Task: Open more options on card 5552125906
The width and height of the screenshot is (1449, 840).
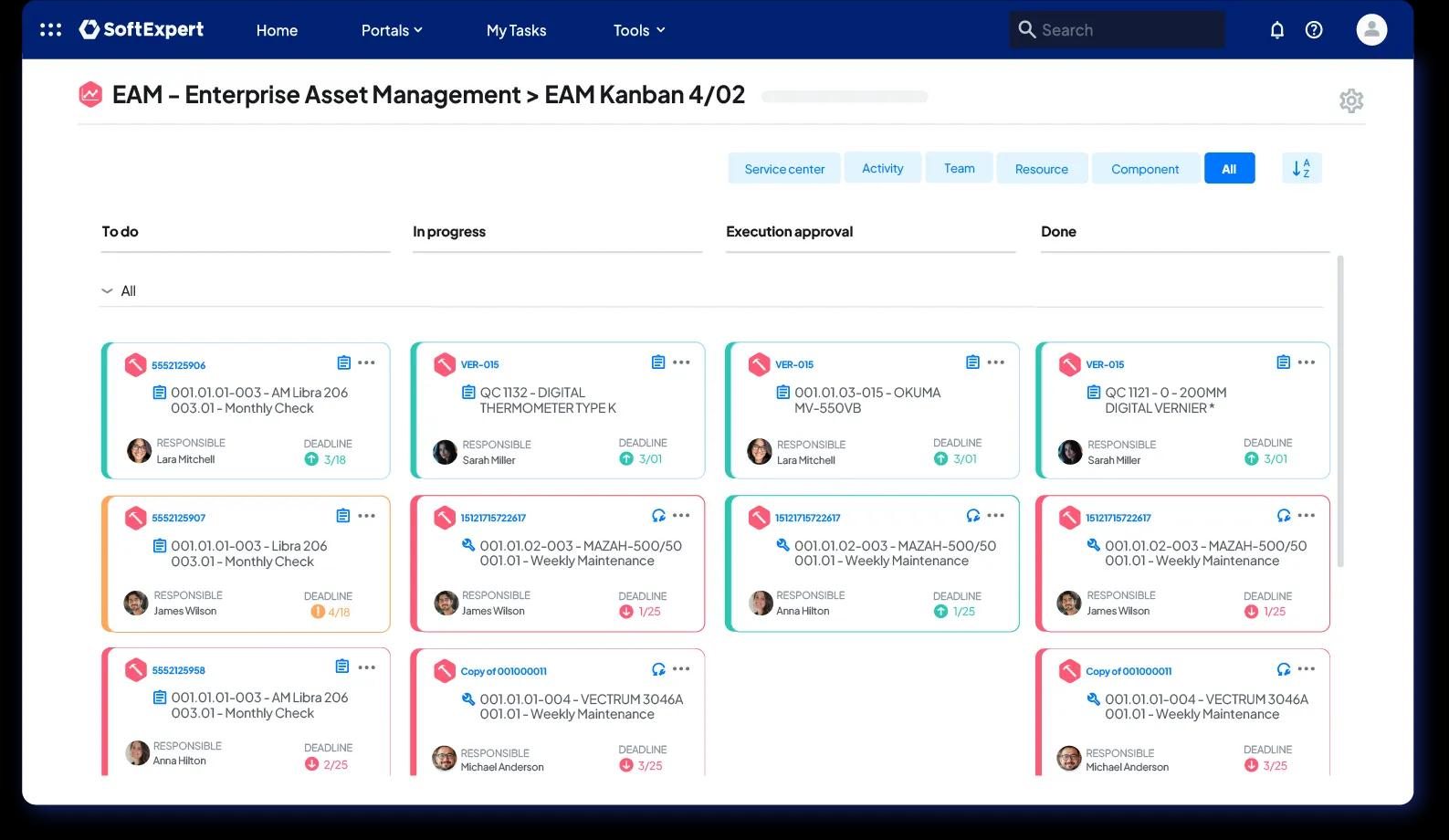Action: click(x=367, y=362)
